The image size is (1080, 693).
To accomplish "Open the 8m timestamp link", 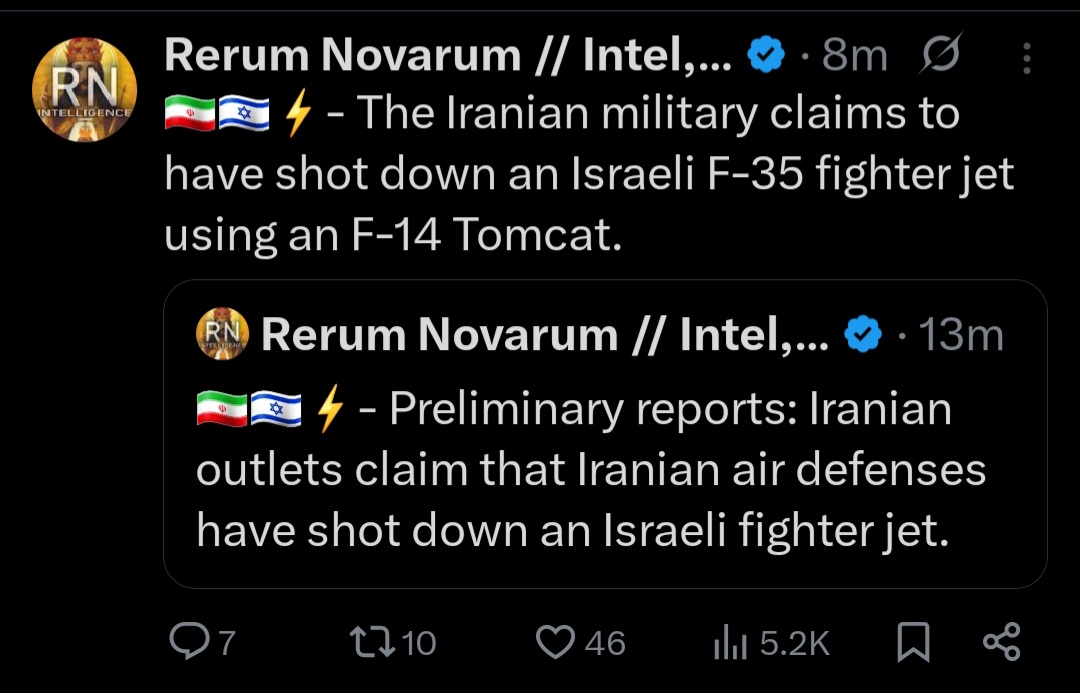I will click(x=854, y=55).
